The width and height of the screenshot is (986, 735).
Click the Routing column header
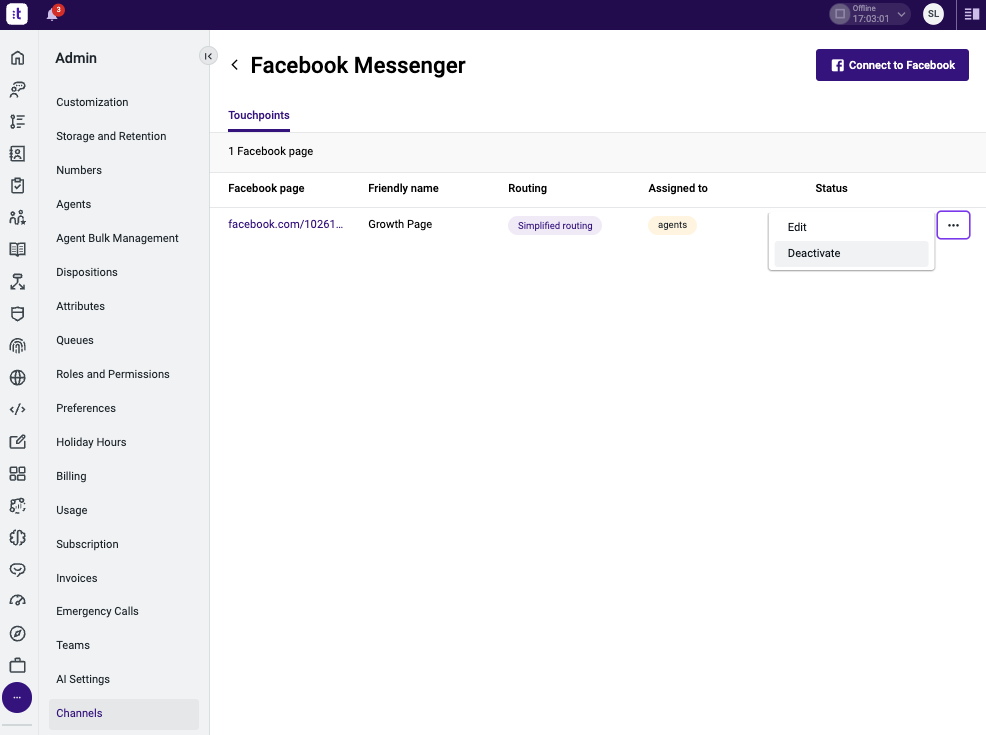click(528, 188)
